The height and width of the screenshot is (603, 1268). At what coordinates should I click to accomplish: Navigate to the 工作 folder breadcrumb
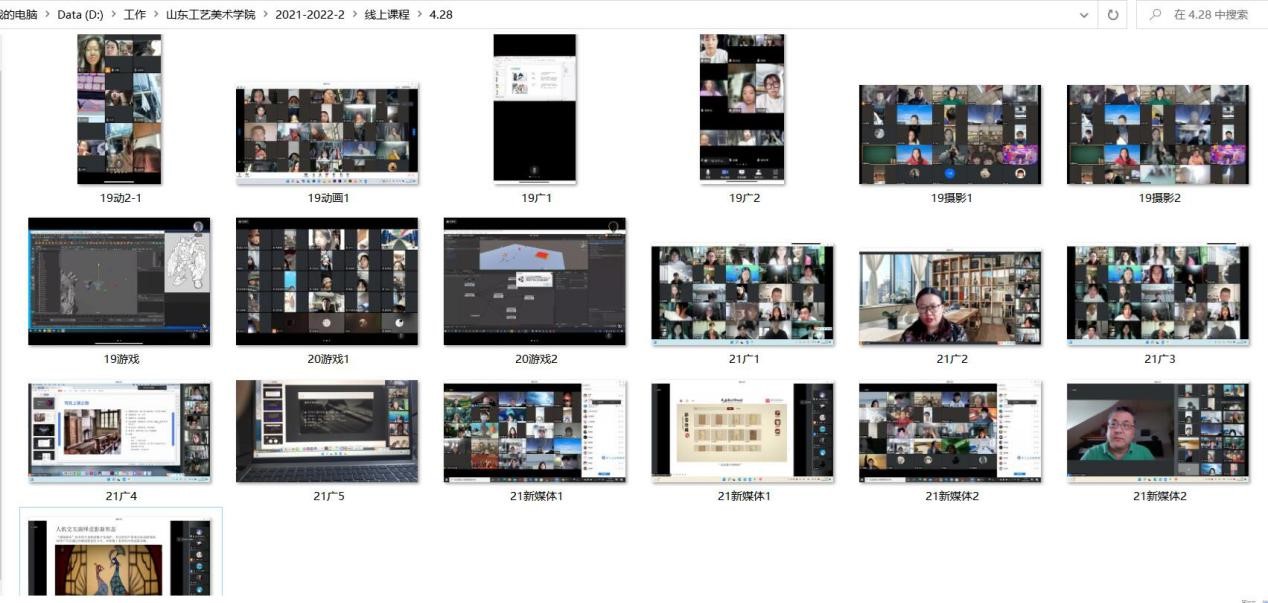135,15
